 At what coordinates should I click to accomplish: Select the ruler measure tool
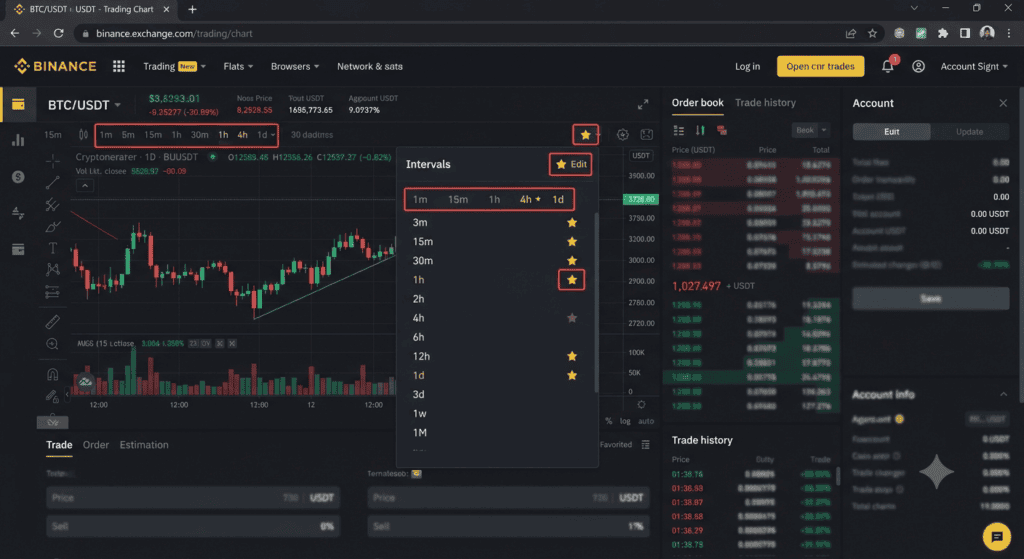(53, 321)
